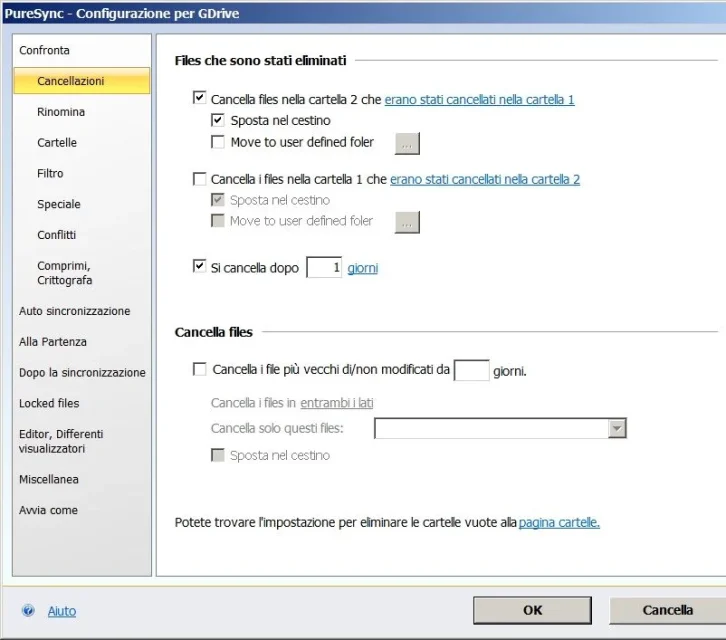This screenshot has width=726, height=640.
Task: Select Cancellazioni in the sidebar
Action: tap(82, 81)
